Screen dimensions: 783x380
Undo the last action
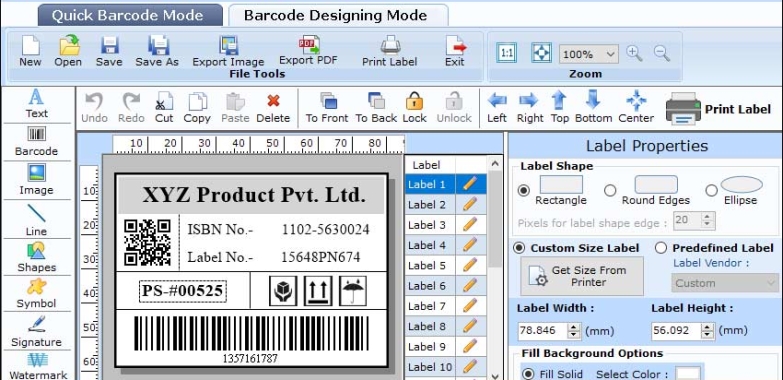94,108
